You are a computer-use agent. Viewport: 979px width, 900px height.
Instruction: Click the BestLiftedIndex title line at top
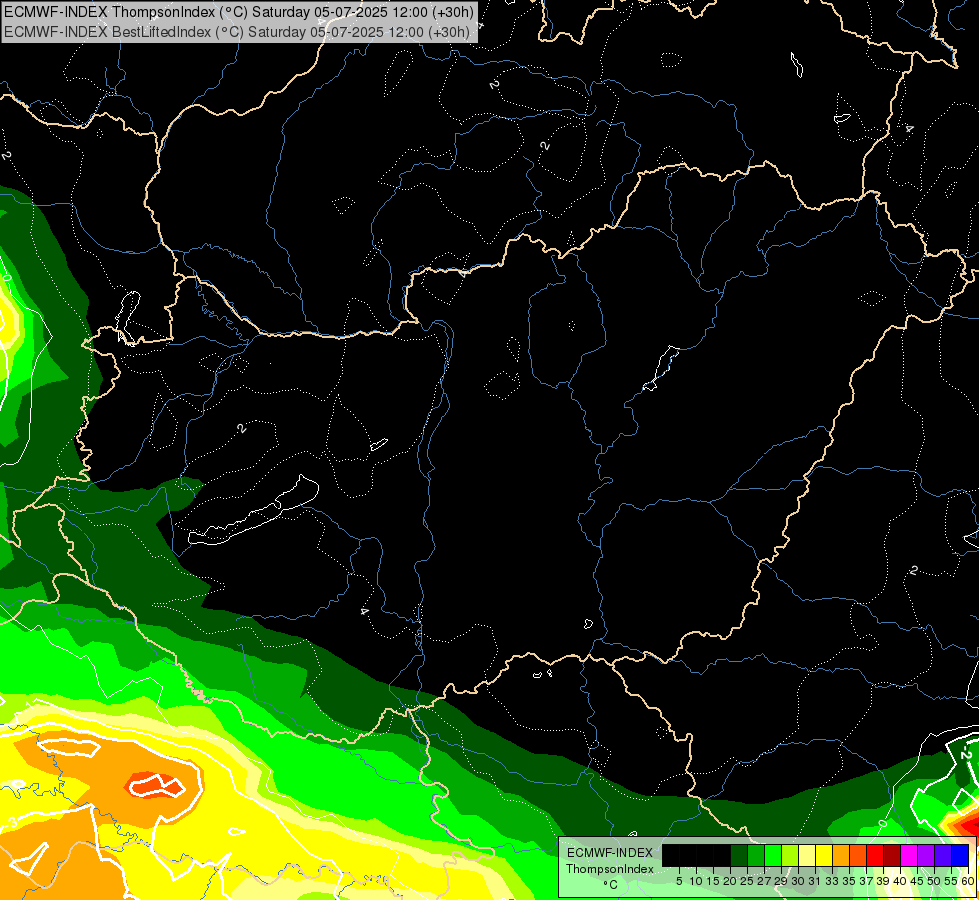pyautogui.click(x=237, y=31)
